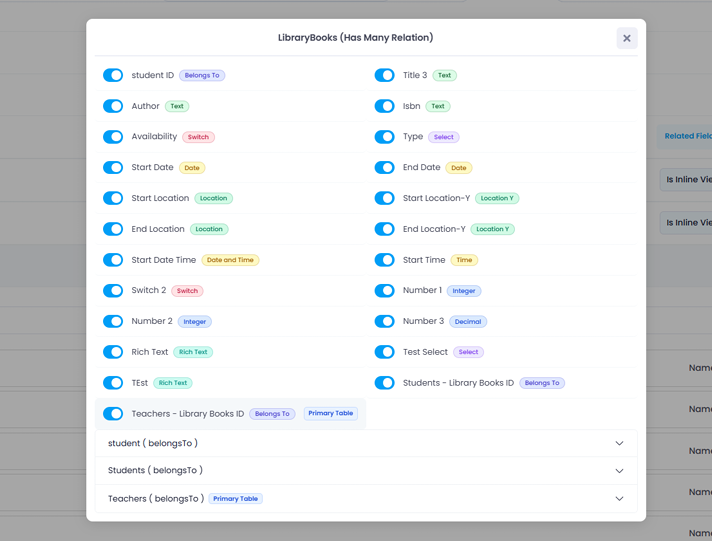This screenshot has width=712, height=541.
Task: Click Primary Table badge beside Teachers ( belongsTo )
Action: (x=236, y=499)
